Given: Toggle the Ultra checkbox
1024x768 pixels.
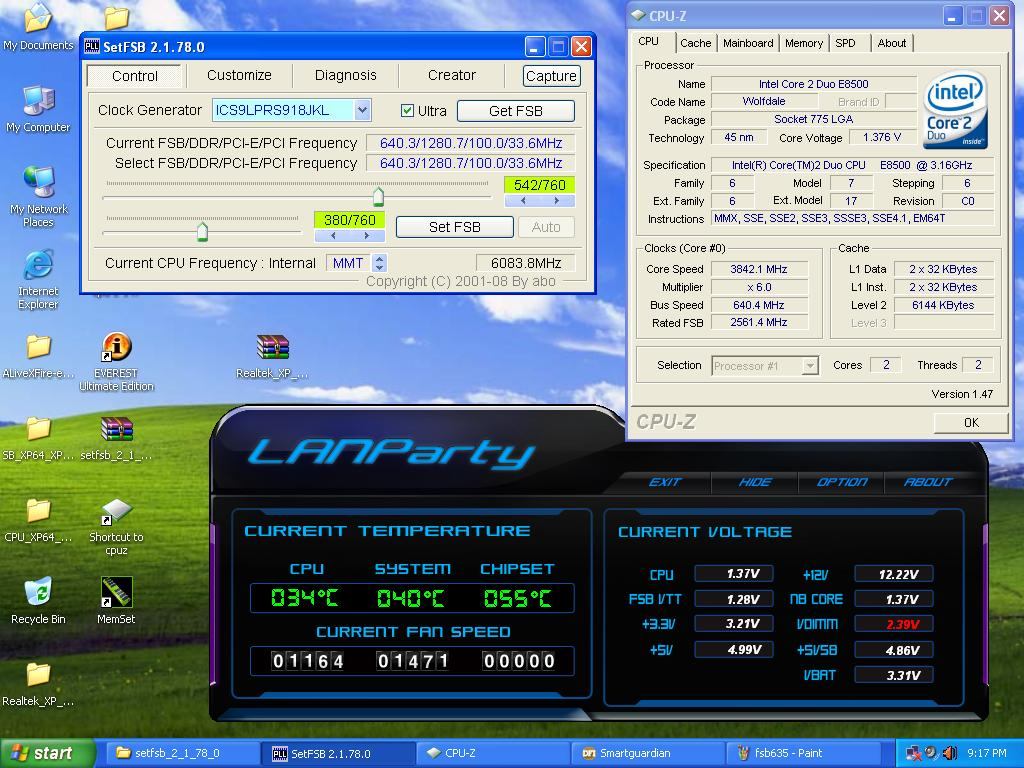Looking at the screenshot, I should tap(408, 110).
